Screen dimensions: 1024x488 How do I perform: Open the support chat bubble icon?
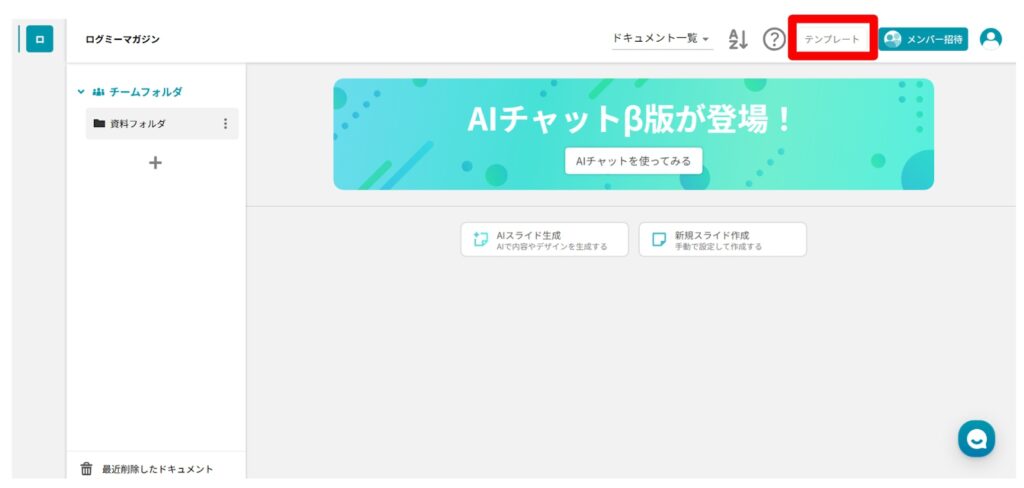pos(976,438)
